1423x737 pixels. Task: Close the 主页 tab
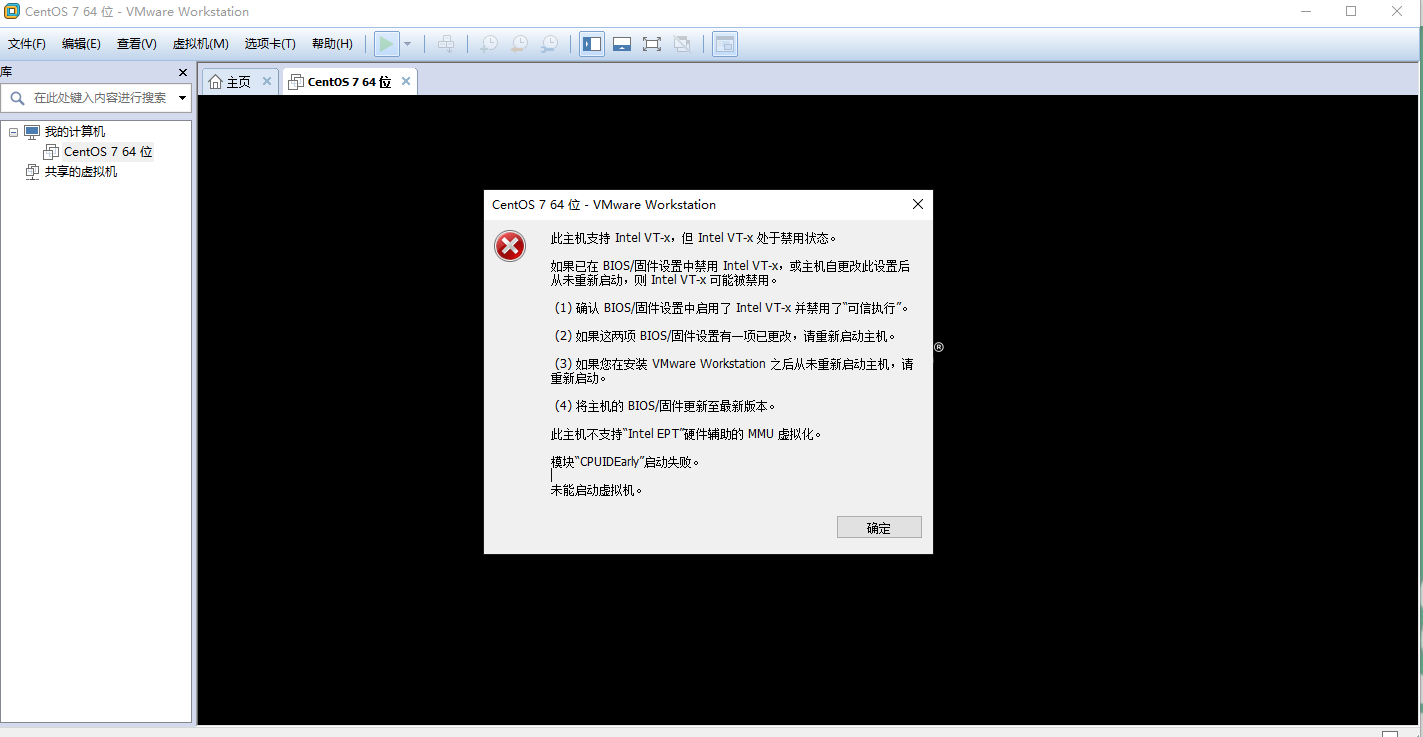[x=267, y=81]
